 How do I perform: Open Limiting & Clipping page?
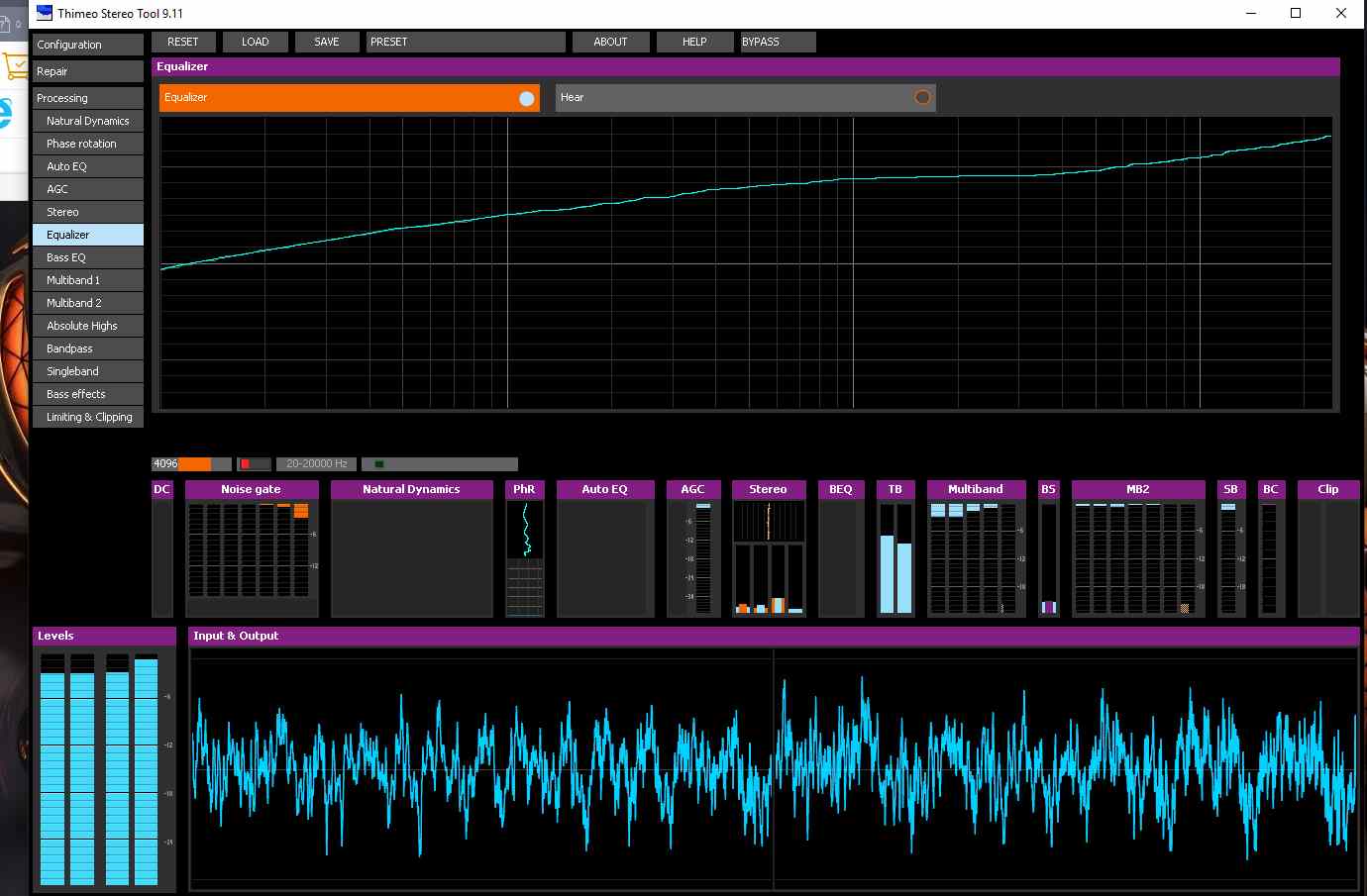pyautogui.click(x=87, y=417)
